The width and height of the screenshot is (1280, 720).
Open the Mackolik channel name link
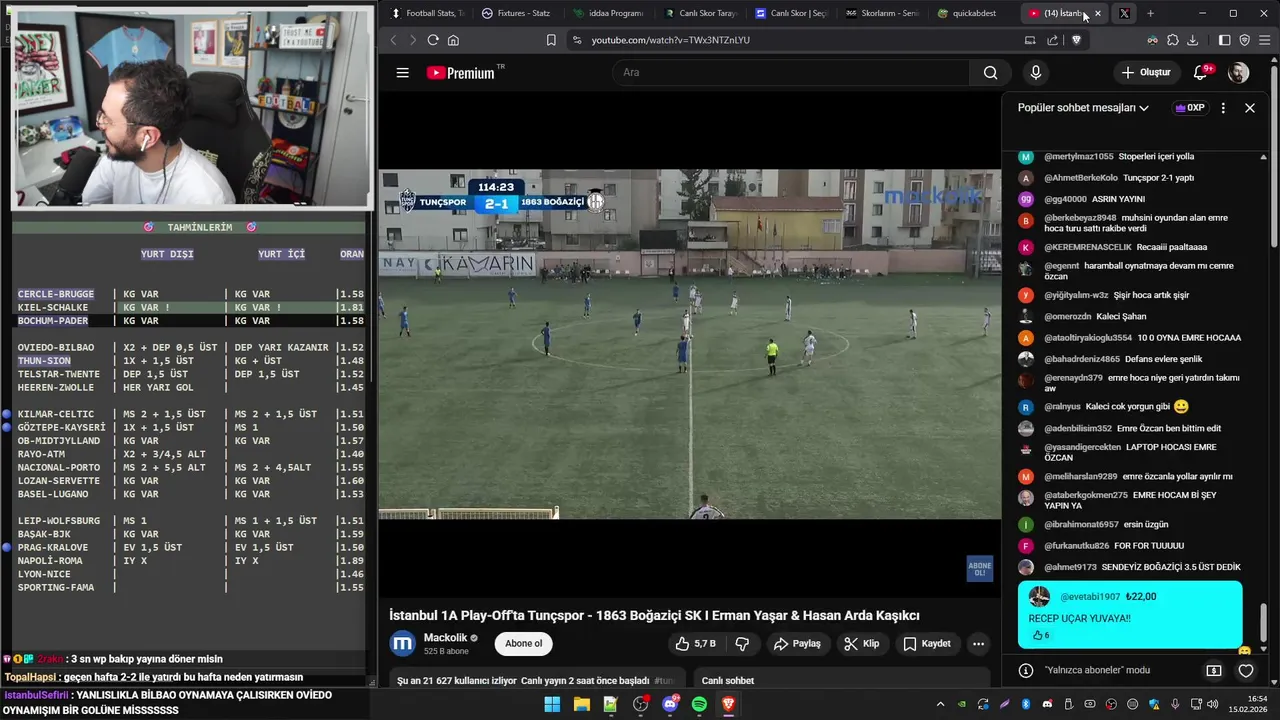(x=445, y=638)
